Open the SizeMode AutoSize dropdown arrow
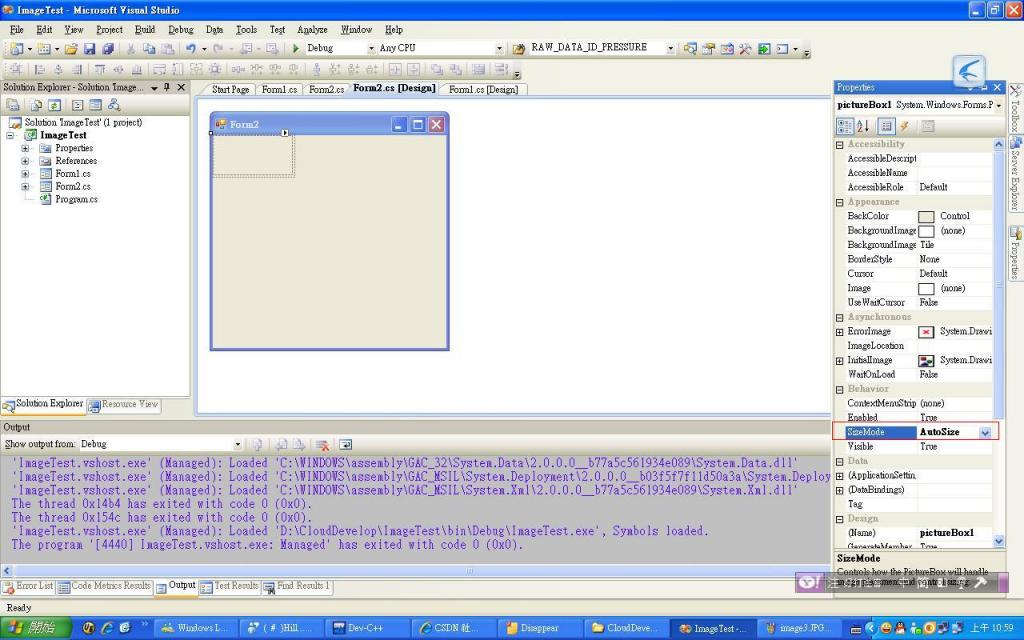The image size is (1024, 640). pyautogui.click(x=985, y=432)
